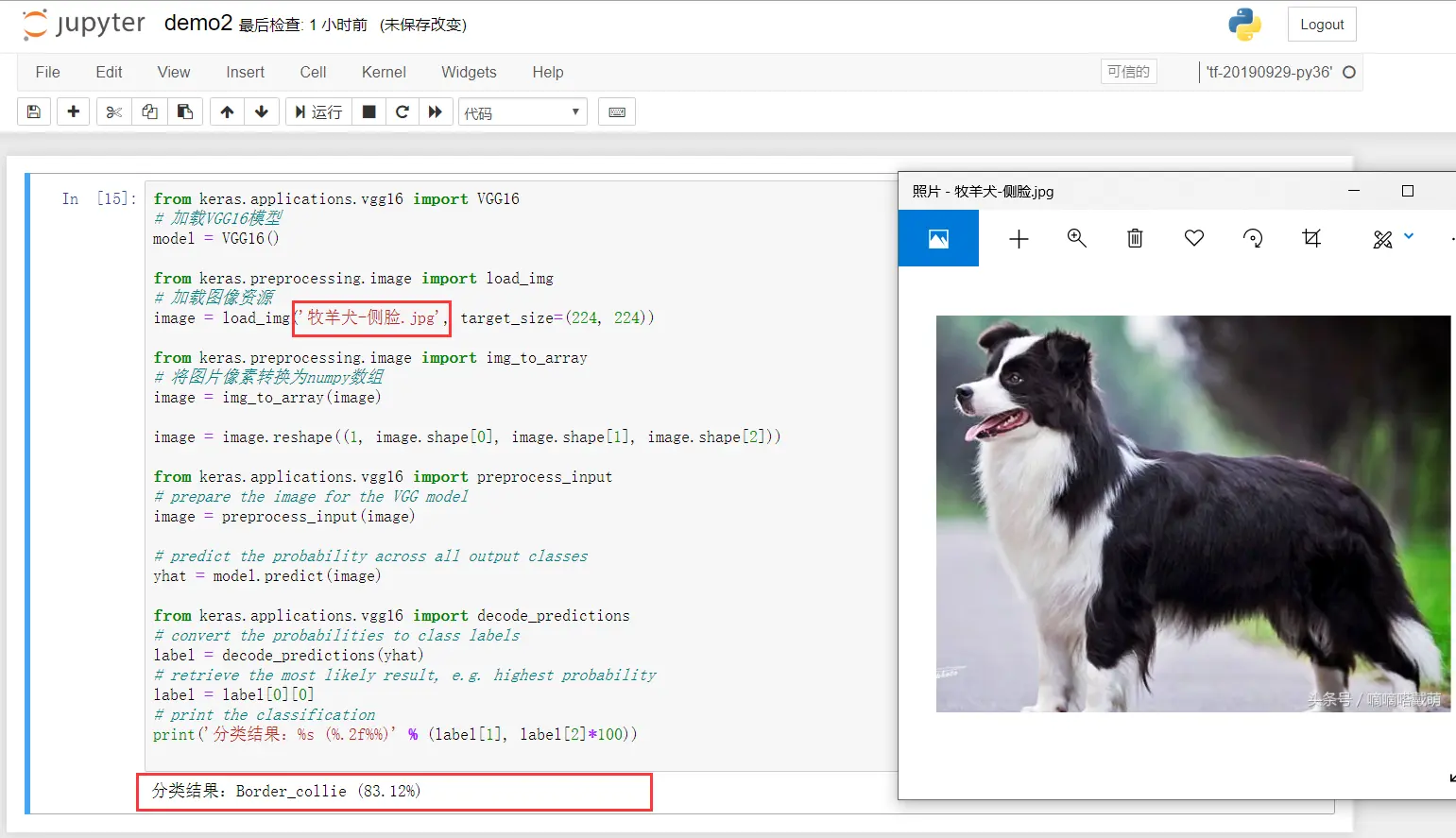Favorite the photo with heart icon
This screenshot has width=1456, height=838.
click(1194, 238)
